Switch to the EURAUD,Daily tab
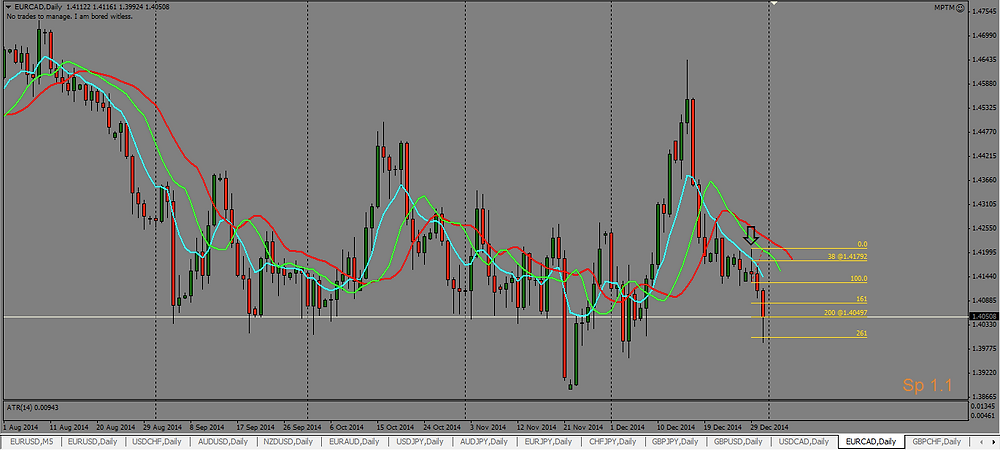The height and width of the screenshot is (450, 1000). click(x=354, y=441)
